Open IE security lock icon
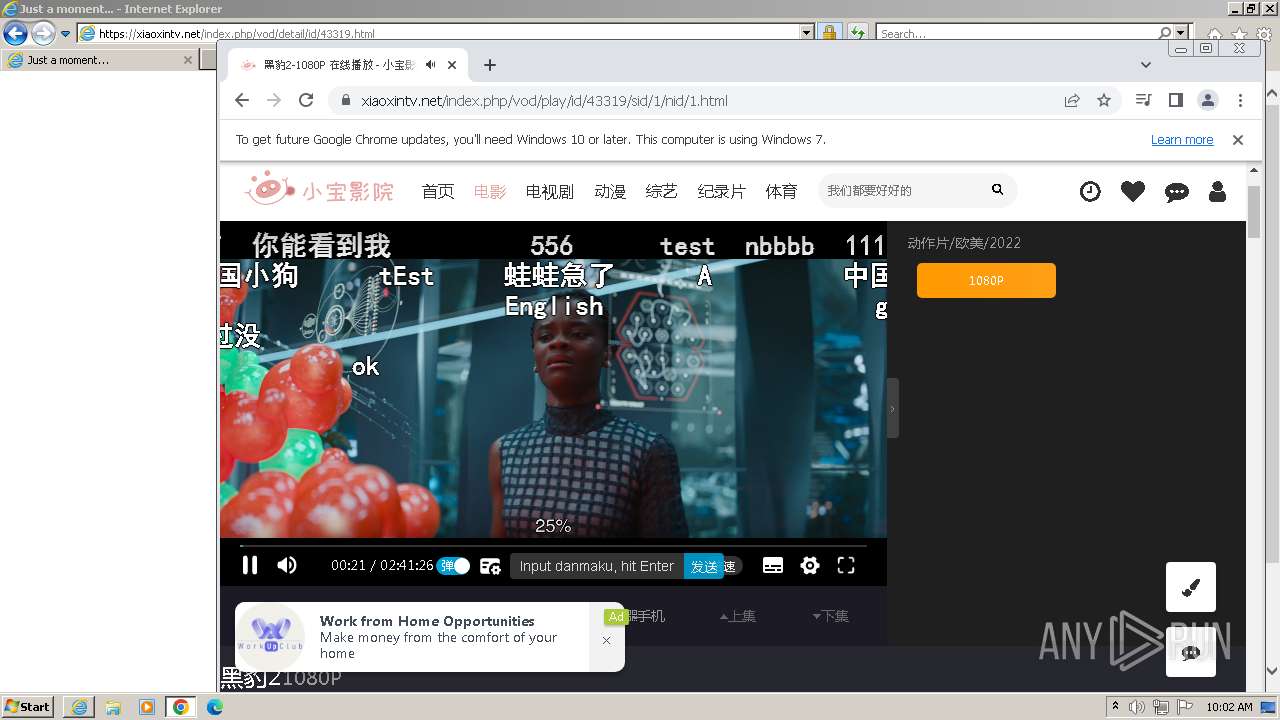 pyautogui.click(x=829, y=33)
